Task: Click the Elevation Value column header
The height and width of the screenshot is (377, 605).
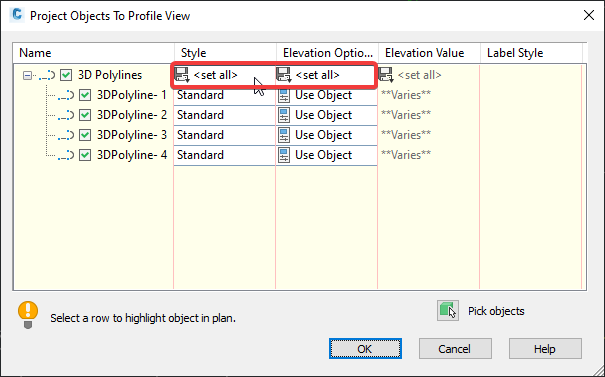Action: click(x=429, y=53)
